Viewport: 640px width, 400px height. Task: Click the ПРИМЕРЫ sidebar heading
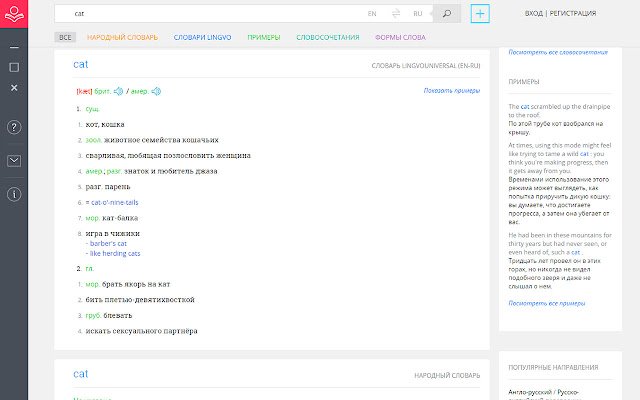tap(524, 82)
